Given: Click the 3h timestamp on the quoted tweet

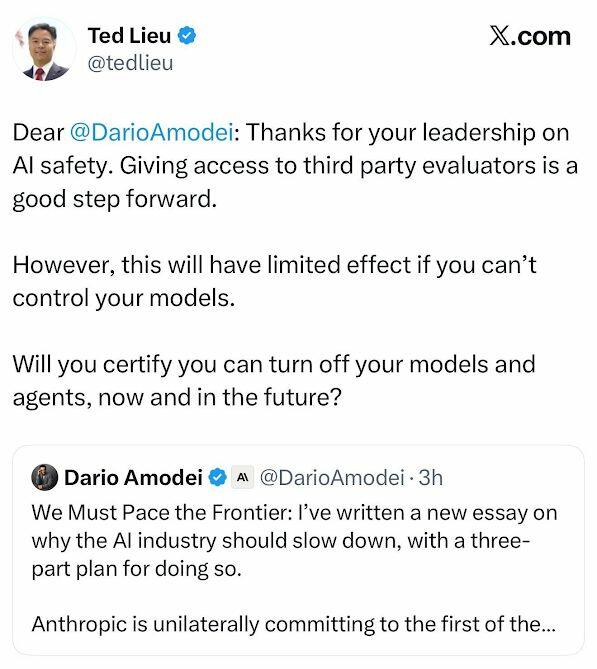Looking at the screenshot, I should [x=431, y=477].
